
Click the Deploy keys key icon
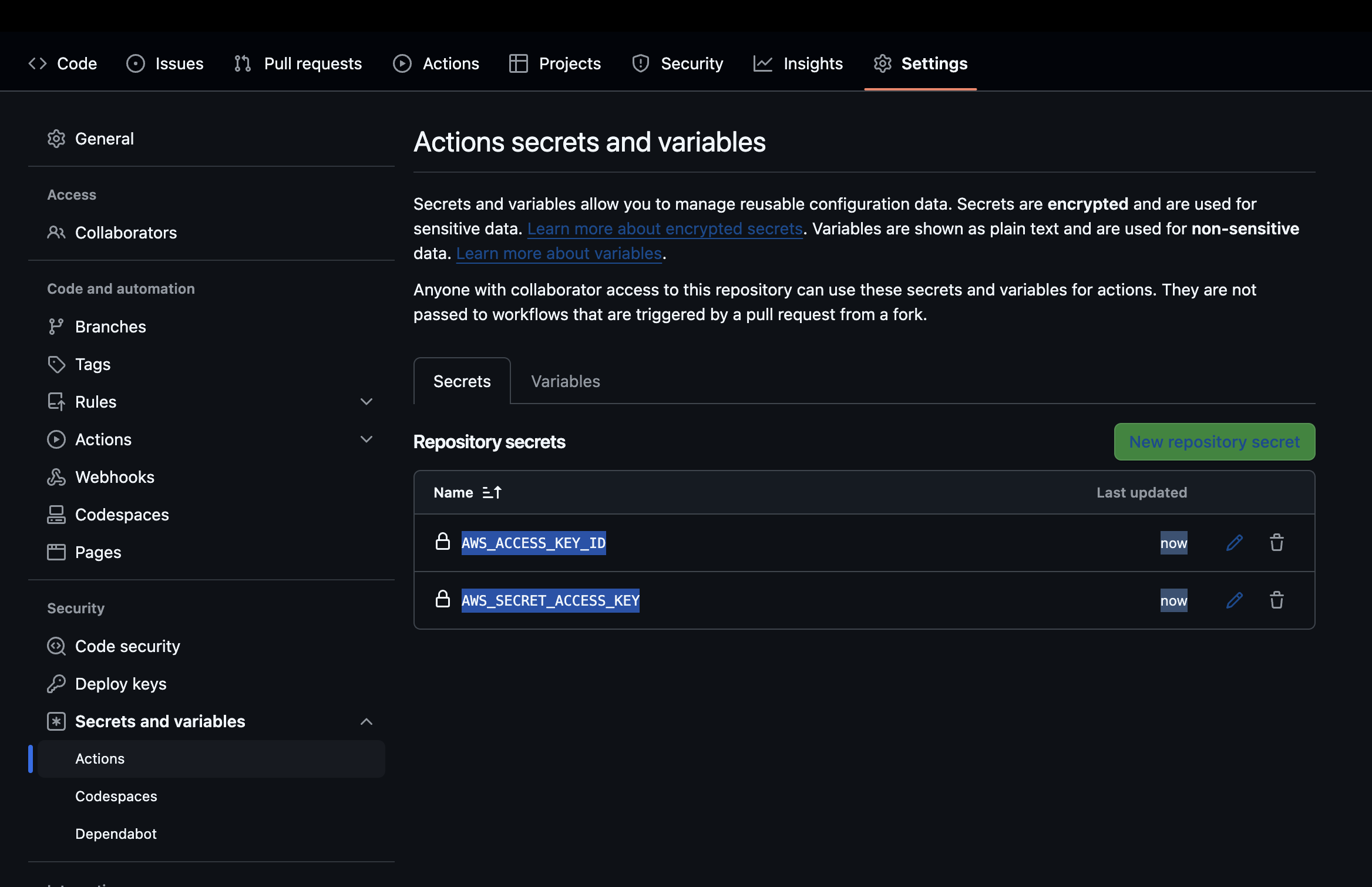(56, 684)
